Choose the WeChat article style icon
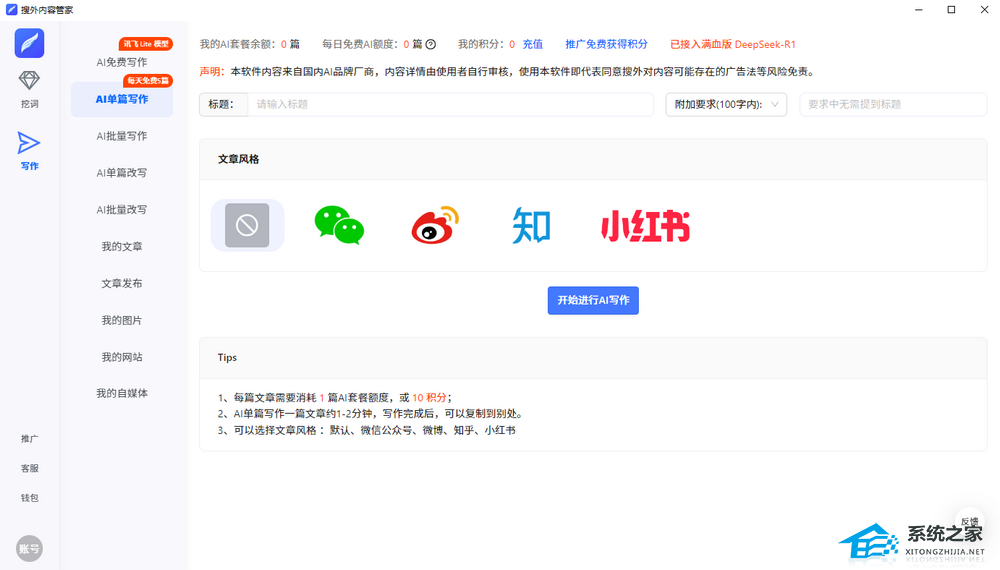This screenshot has width=1000, height=570. [339, 225]
